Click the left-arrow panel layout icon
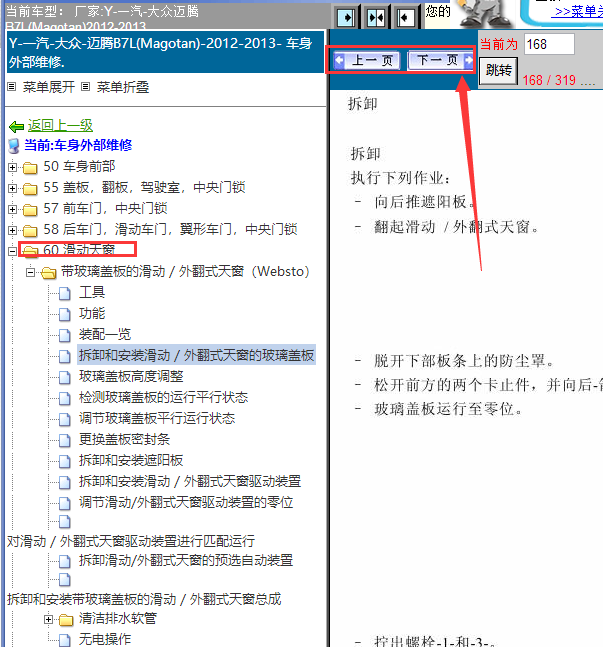Viewport: 603px width, 647px height. click(x=405, y=18)
